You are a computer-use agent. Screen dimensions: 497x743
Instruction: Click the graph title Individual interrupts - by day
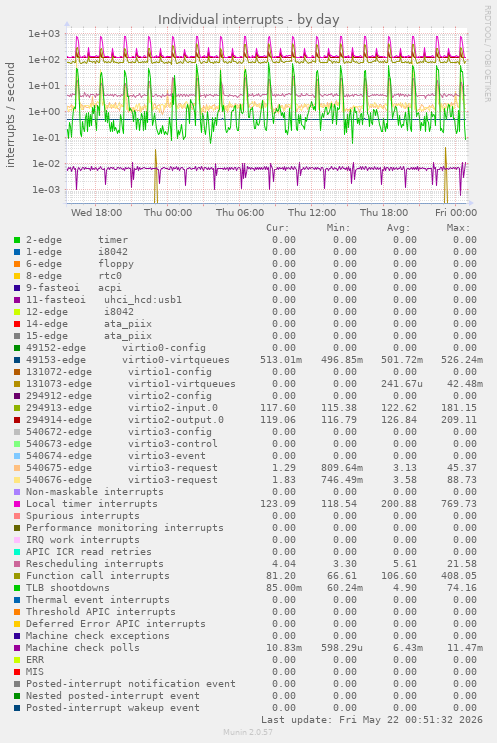point(248,19)
